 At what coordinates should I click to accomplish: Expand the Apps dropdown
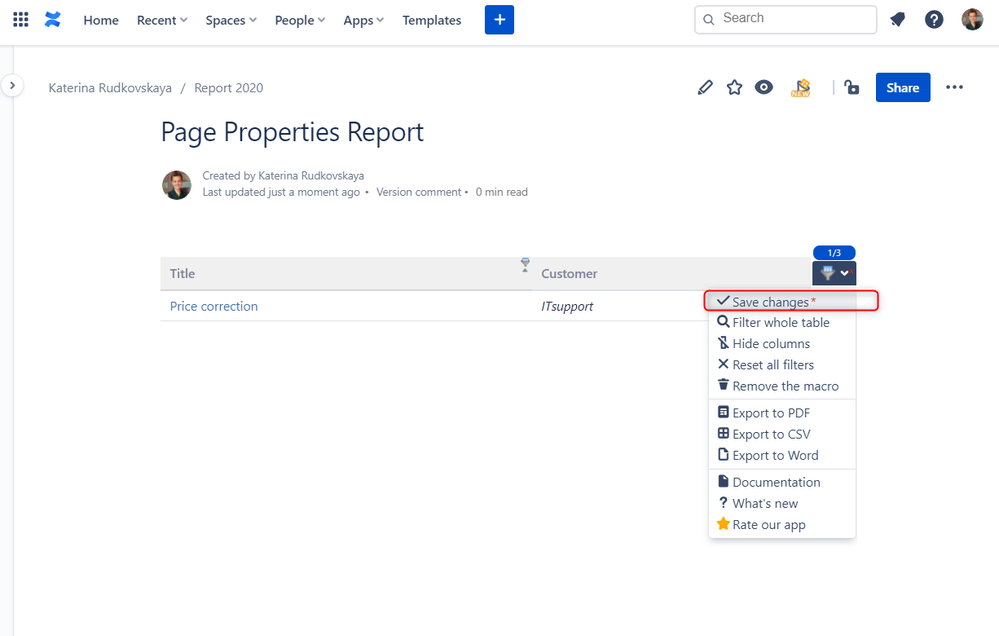[363, 20]
